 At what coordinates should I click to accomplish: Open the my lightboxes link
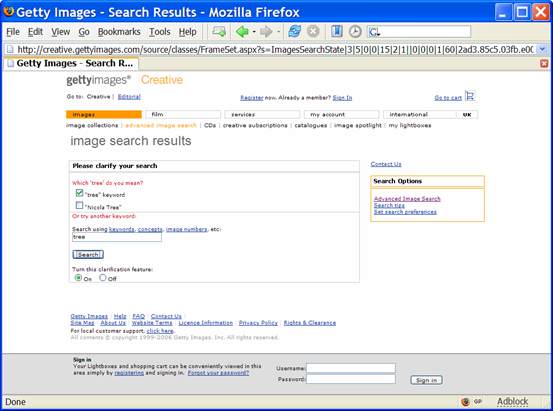[x=410, y=125]
